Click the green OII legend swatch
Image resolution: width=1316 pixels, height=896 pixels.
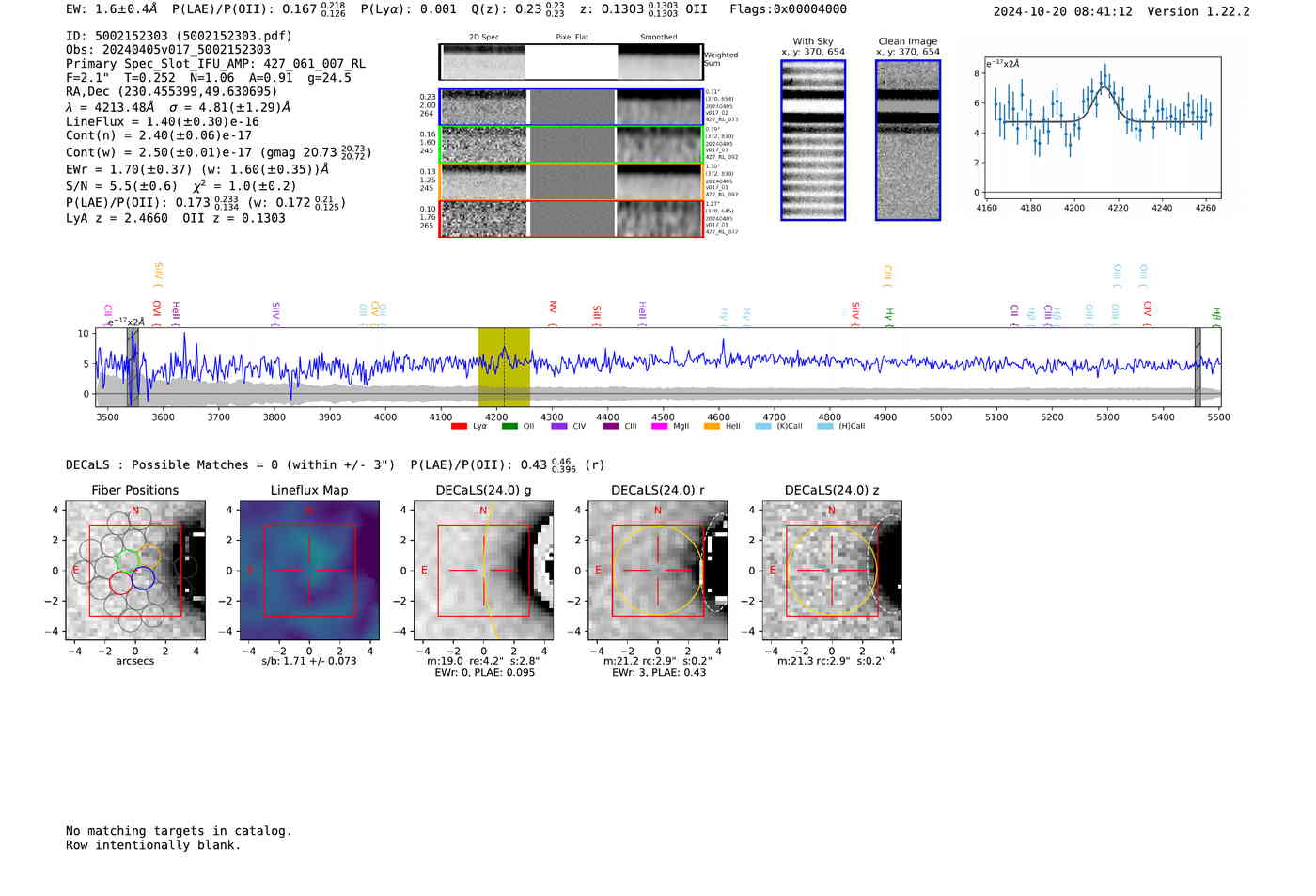tap(509, 426)
